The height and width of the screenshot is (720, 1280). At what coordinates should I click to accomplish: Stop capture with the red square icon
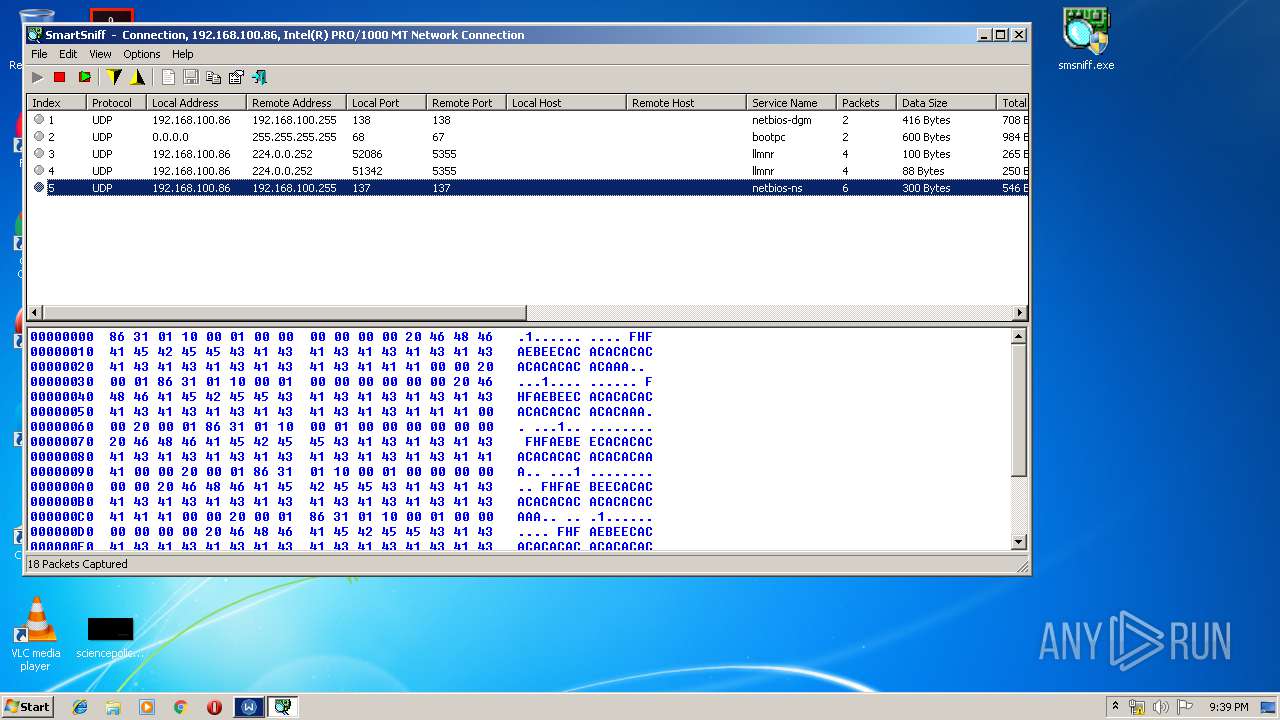point(60,77)
